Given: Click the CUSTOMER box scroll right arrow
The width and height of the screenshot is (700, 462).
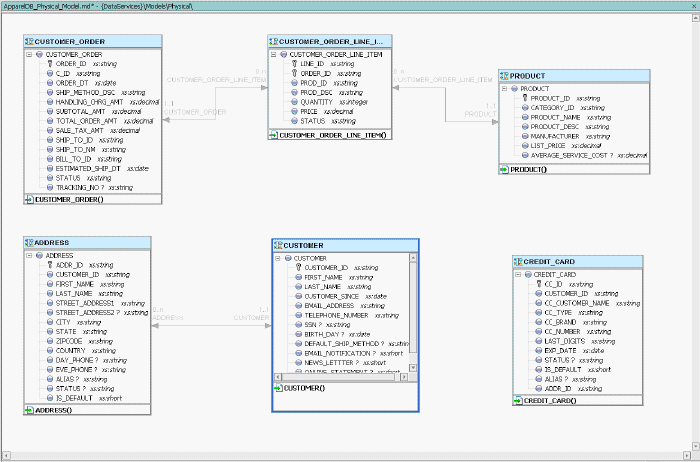Looking at the screenshot, I should click(404, 377).
